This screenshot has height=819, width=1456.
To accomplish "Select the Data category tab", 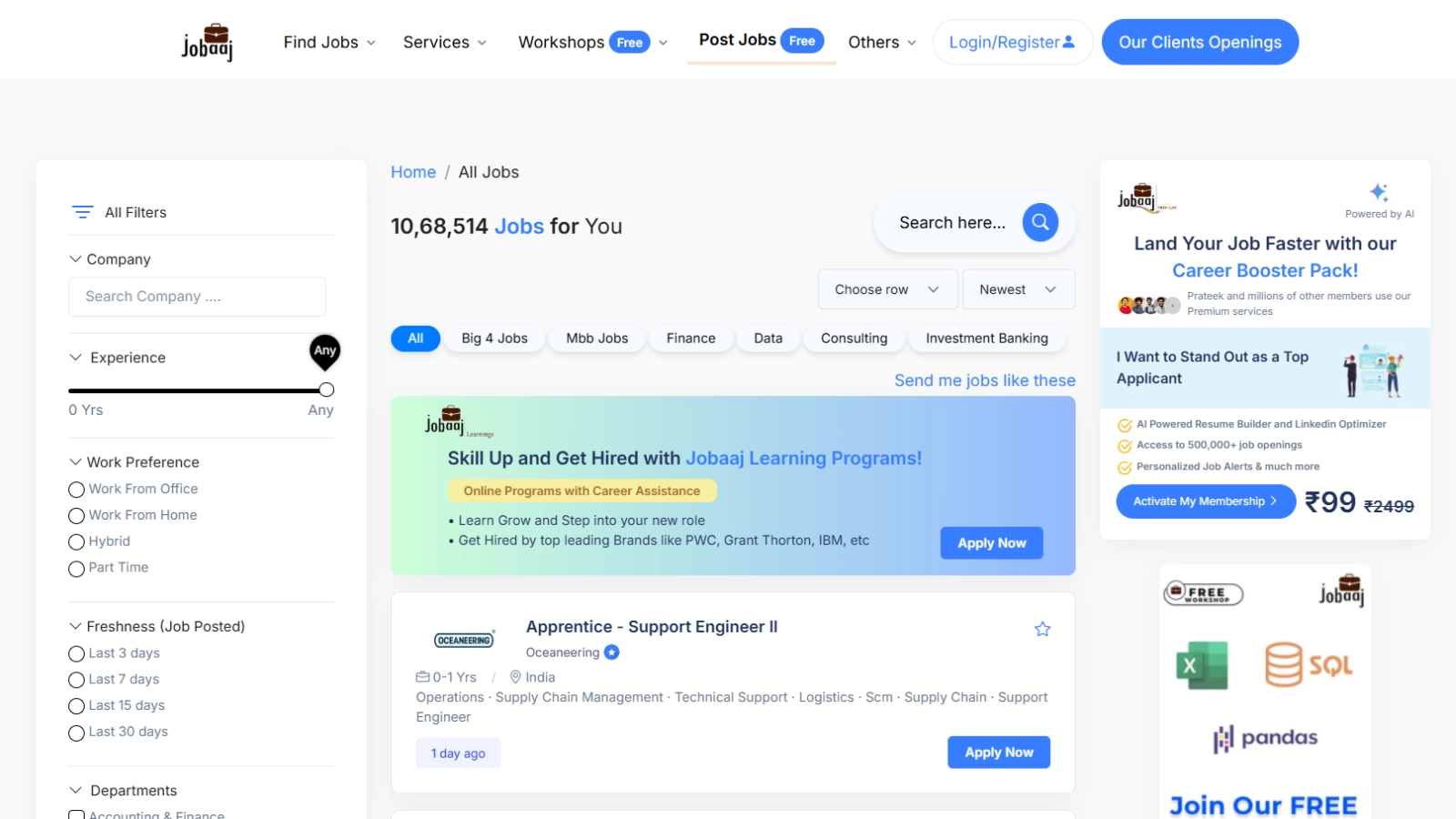I will click(x=768, y=339).
